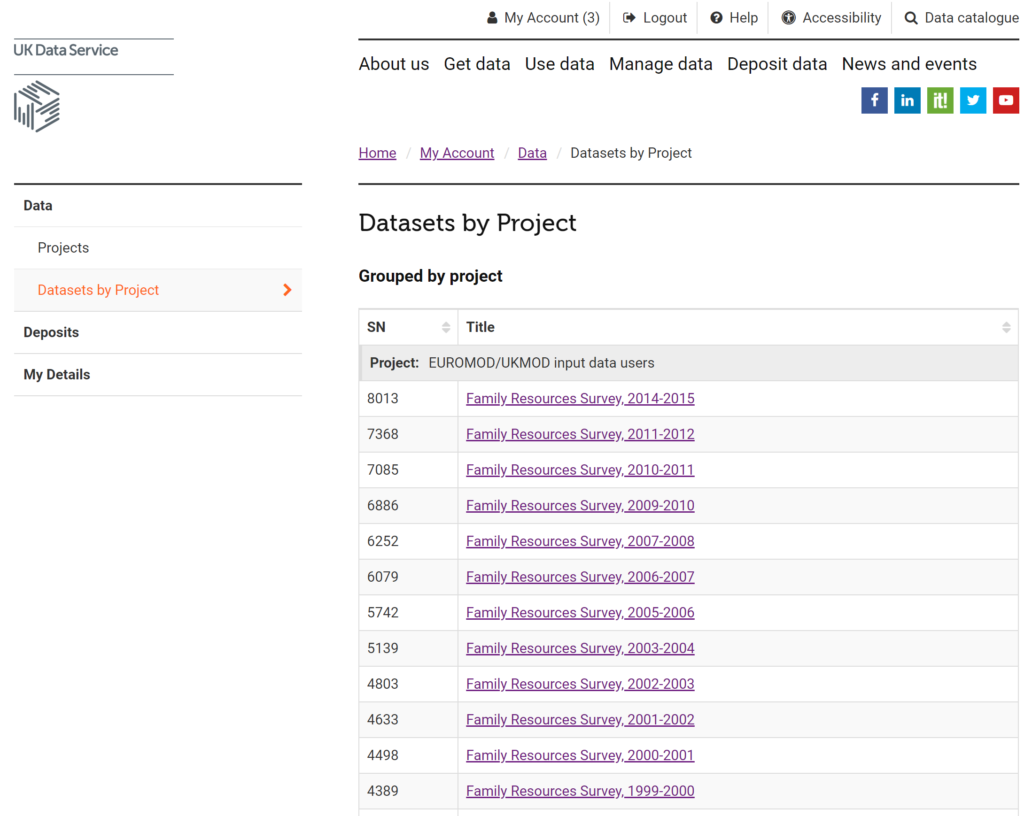Open Family Resources Survey, 2005-2006
This screenshot has height=816, width=1024.
coord(580,612)
